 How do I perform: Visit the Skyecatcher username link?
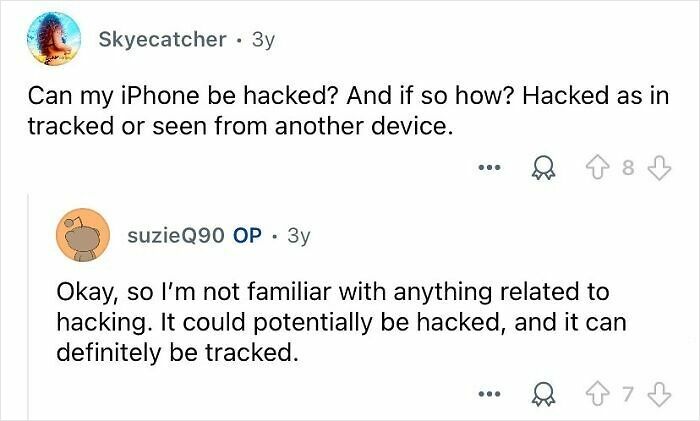162,39
